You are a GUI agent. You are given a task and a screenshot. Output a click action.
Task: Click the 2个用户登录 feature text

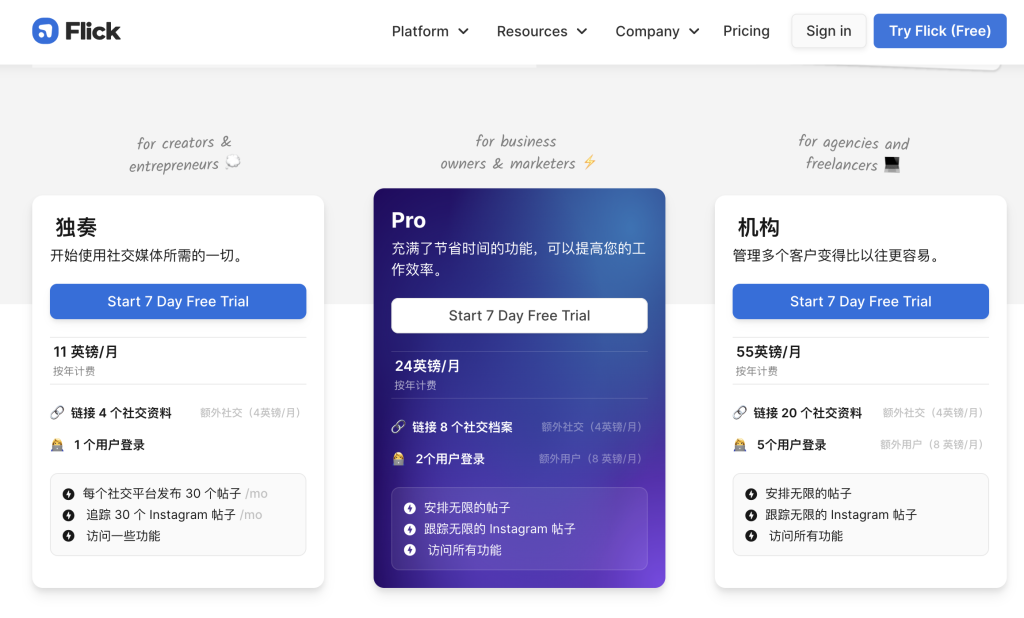pos(450,459)
